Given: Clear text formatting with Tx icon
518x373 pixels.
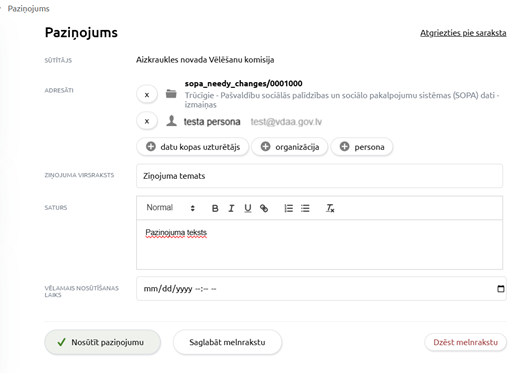Looking at the screenshot, I should pos(330,208).
